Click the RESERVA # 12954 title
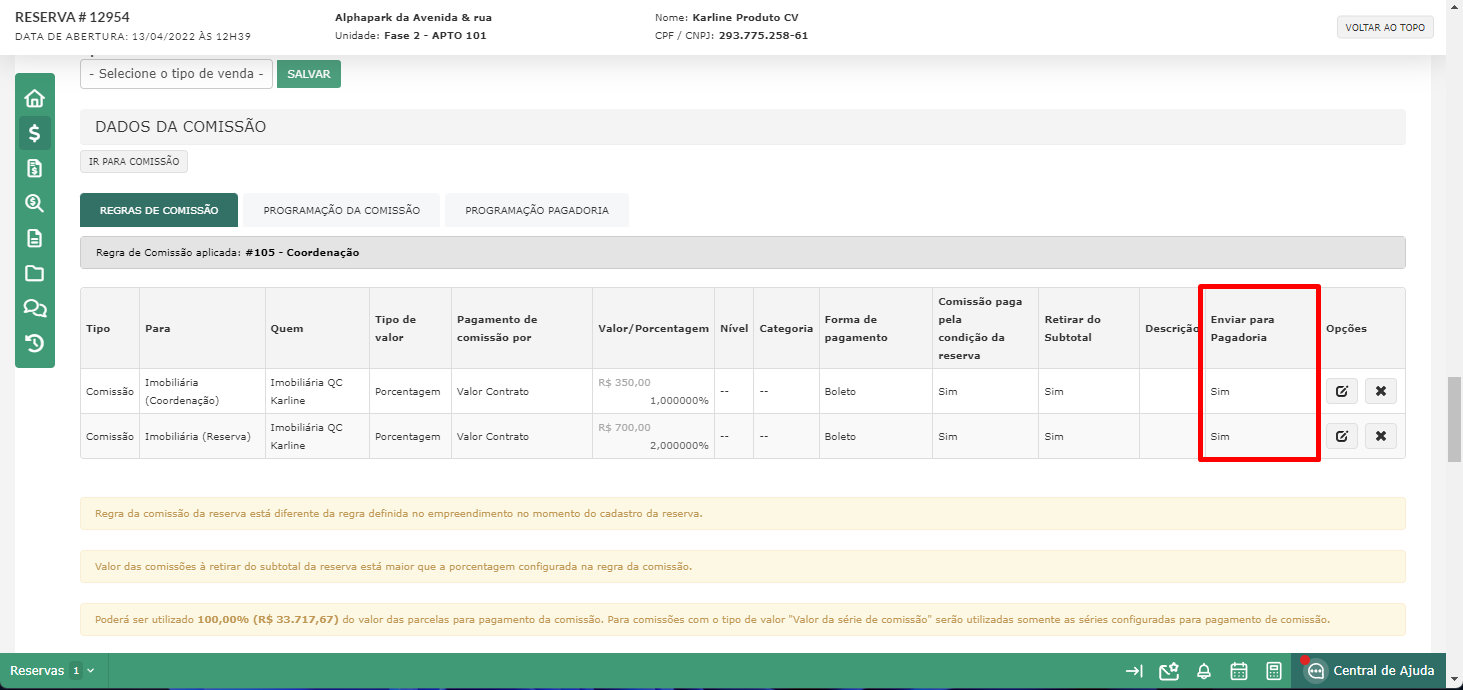This screenshot has width=1463, height=690. click(72, 17)
